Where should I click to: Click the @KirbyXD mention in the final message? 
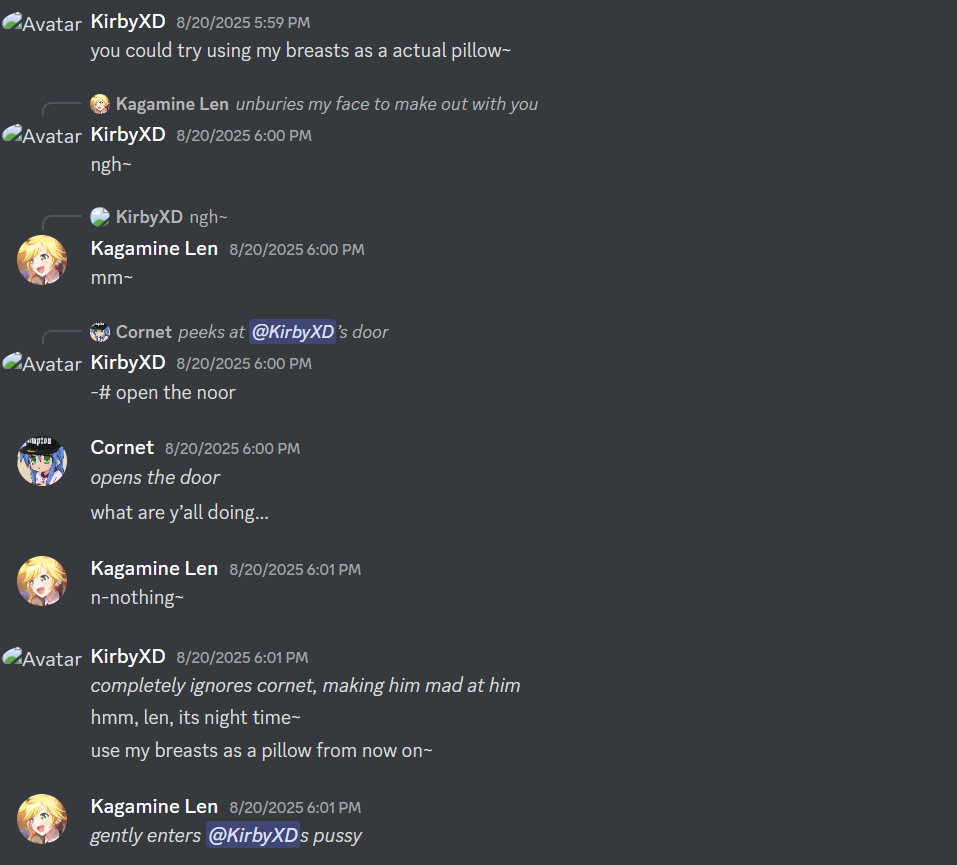pyautogui.click(x=253, y=834)
